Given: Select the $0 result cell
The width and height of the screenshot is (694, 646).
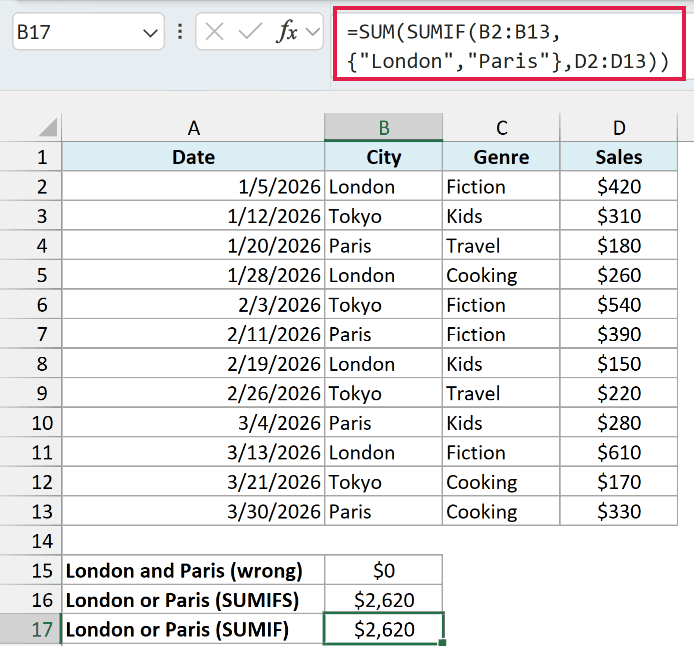Looking at the screenshot, I should 383,570.
